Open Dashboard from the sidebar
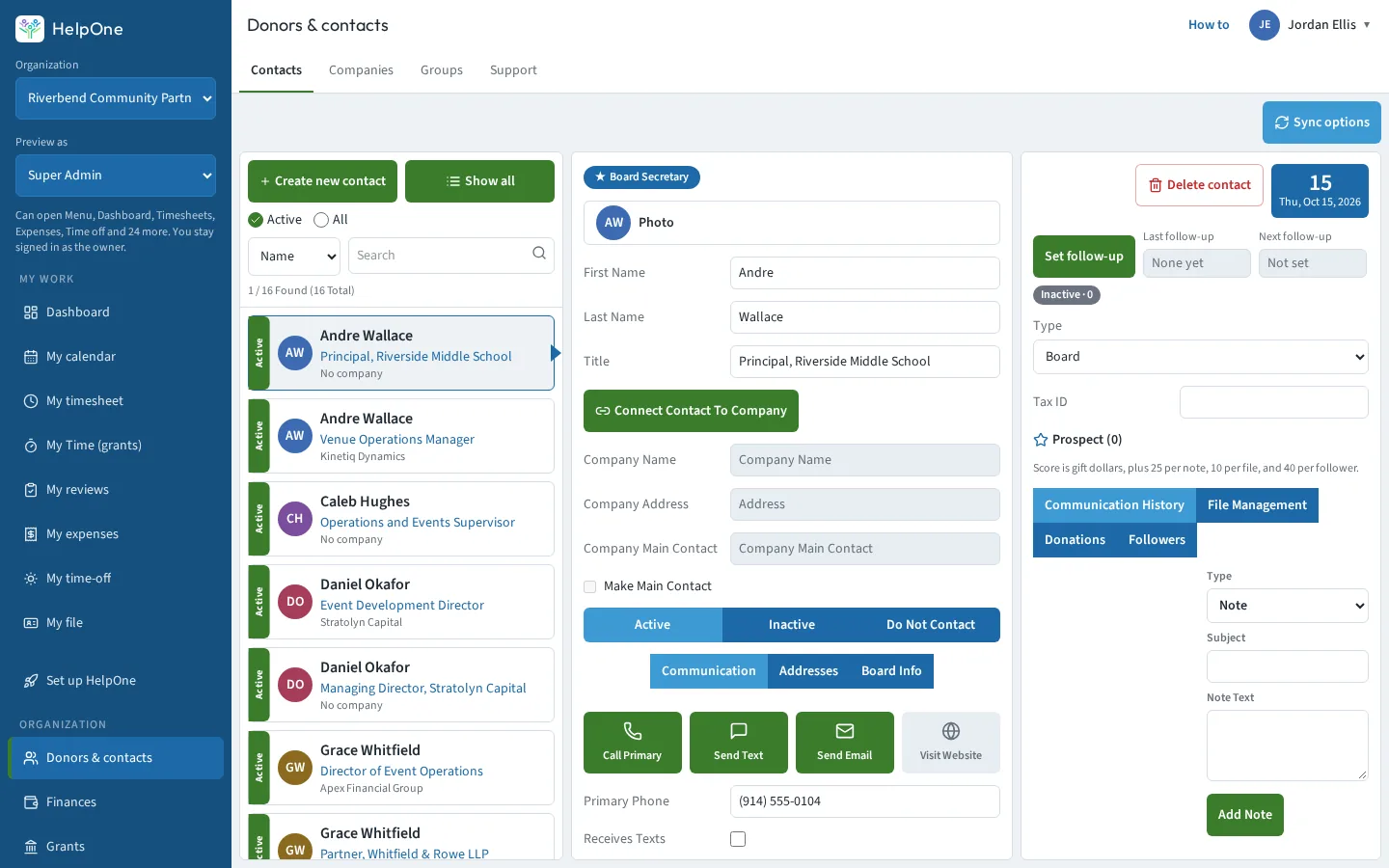This screenshot has height=868, width=1389. pyautogui.click(x=116, y=312)
